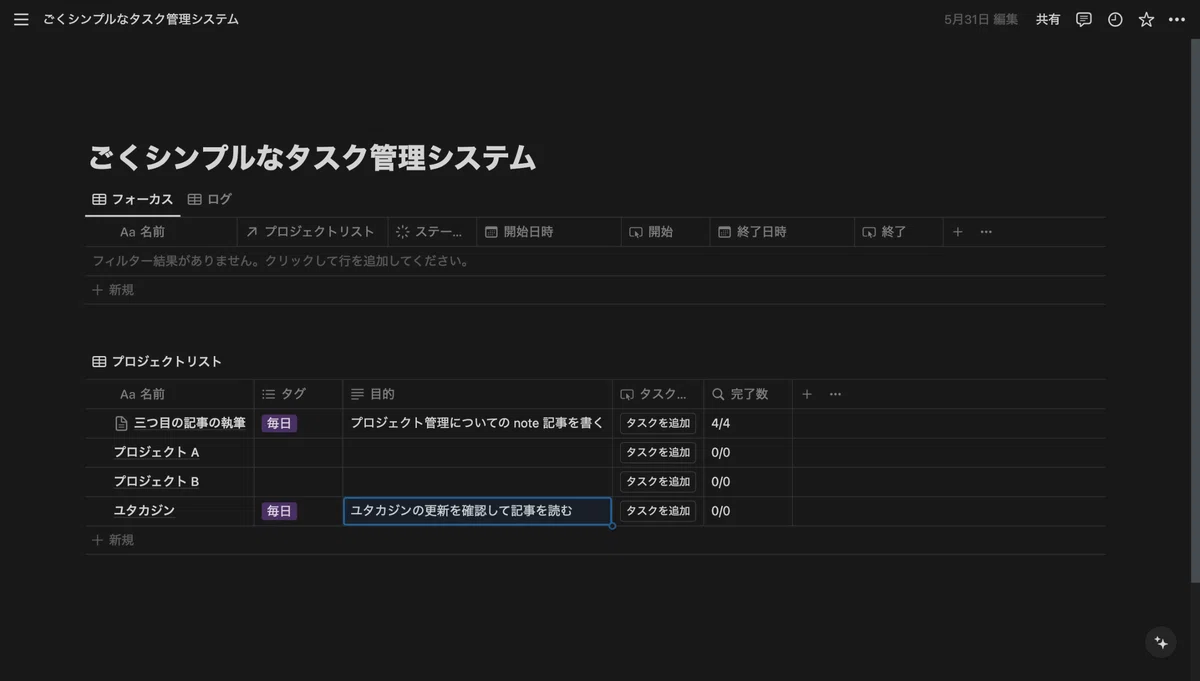Click the 開始日時 column header
The height and width of the screenshot is (681, 1200).
(549, 232)
